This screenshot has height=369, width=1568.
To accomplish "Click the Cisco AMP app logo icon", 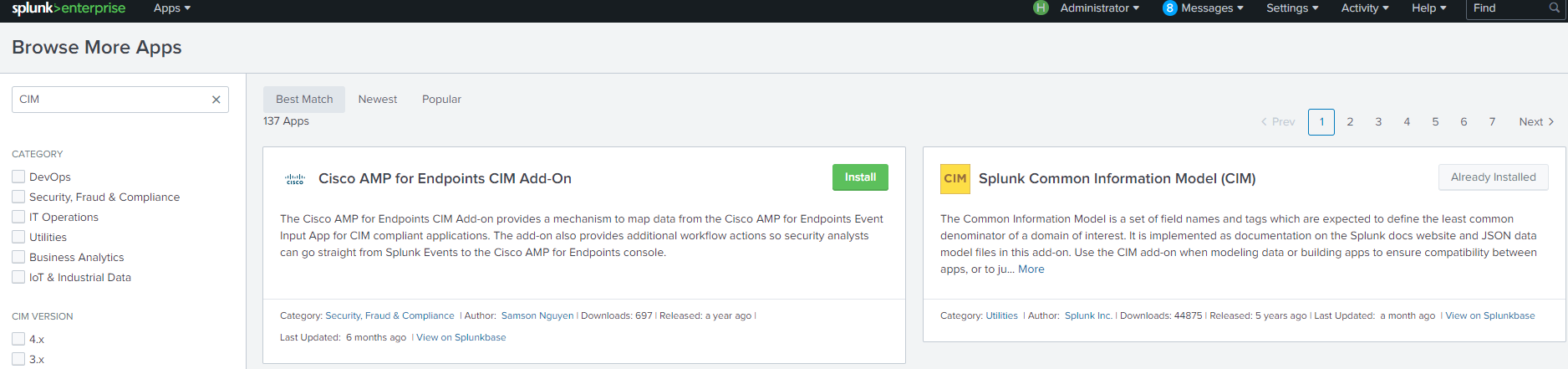I will (x=295, y=179).
